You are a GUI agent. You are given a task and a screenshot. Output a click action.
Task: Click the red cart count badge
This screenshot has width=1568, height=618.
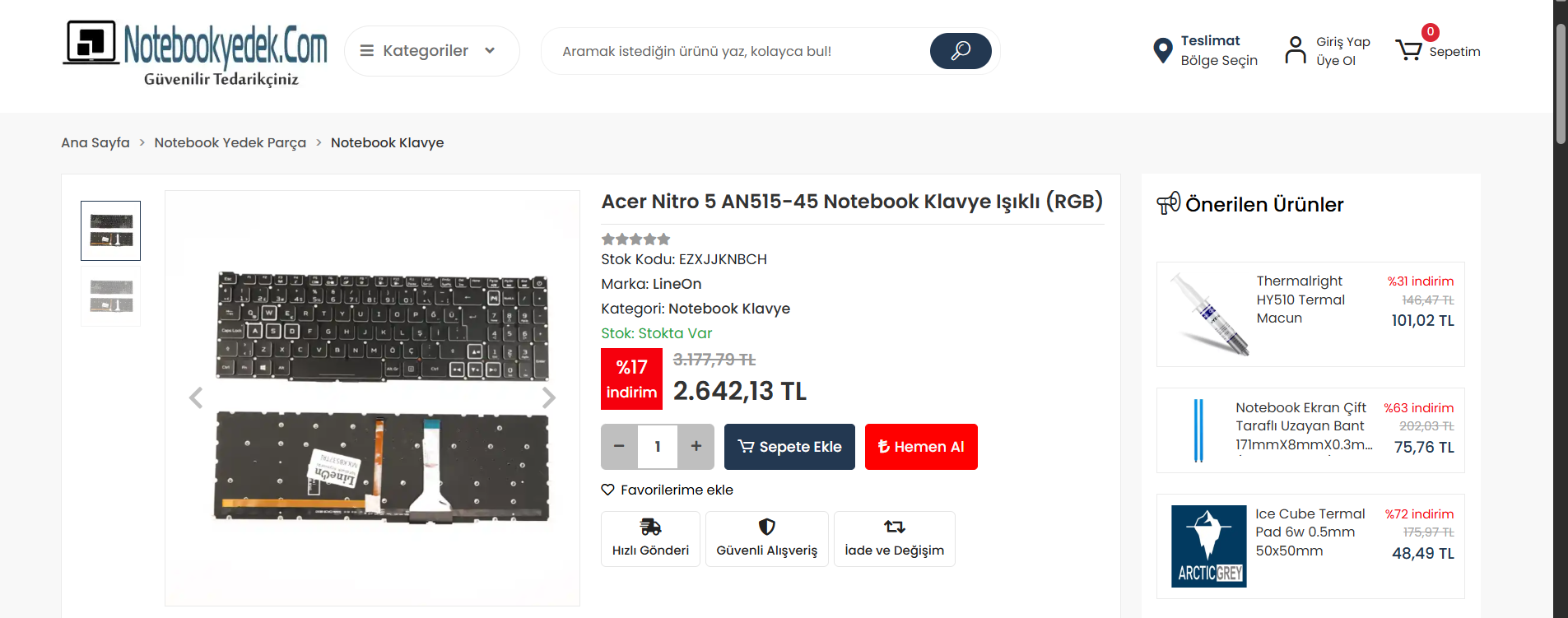(1431, 32)
